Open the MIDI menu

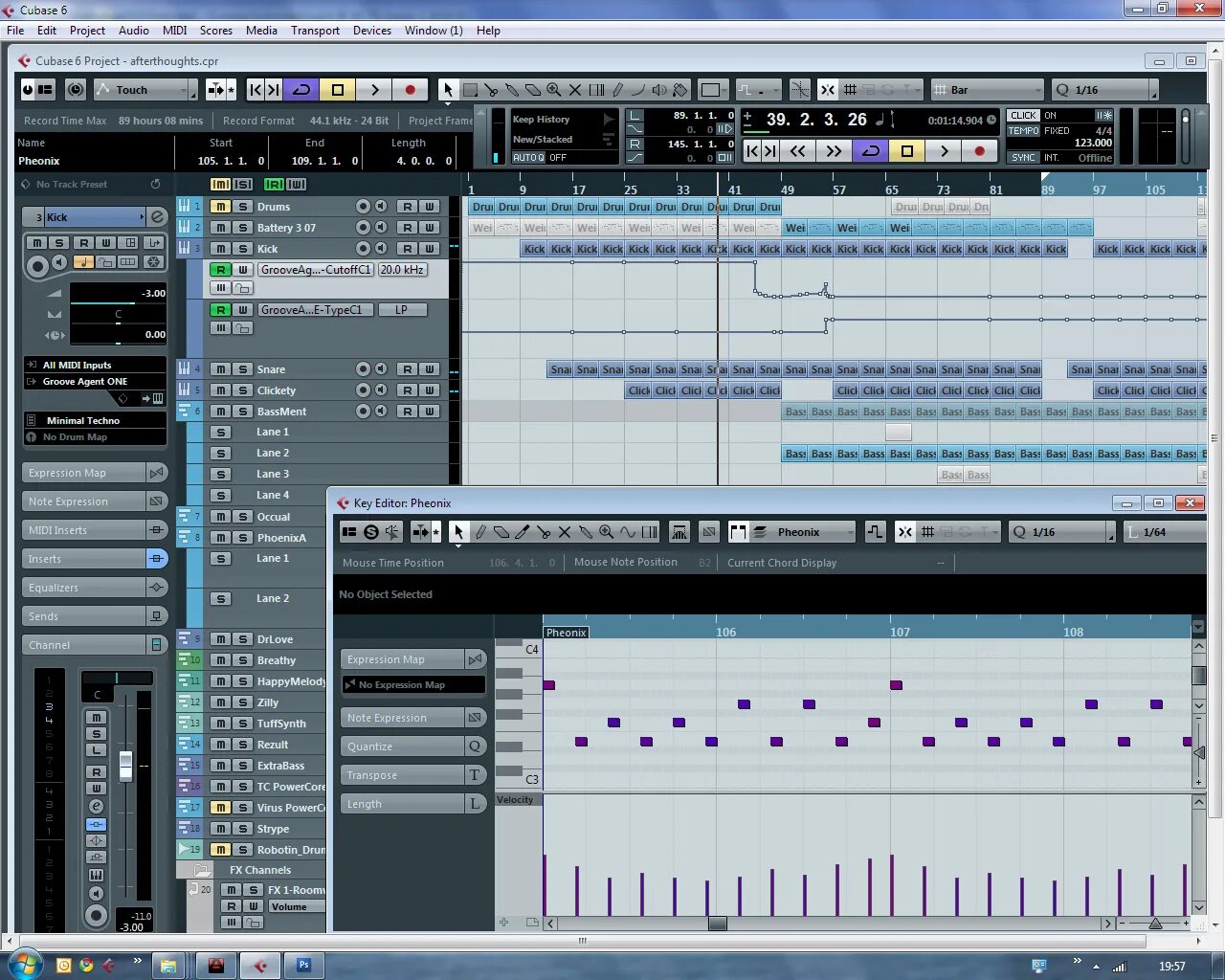point(175,31)
